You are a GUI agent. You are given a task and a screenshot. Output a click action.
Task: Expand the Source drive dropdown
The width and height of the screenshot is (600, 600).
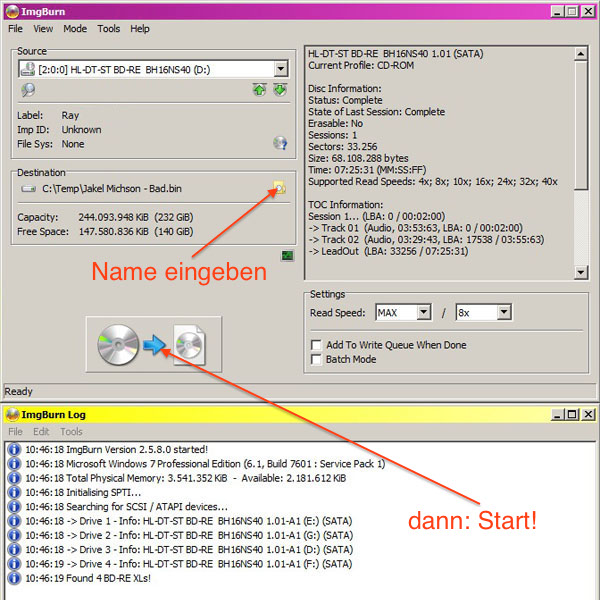click(x=280, y=69)
